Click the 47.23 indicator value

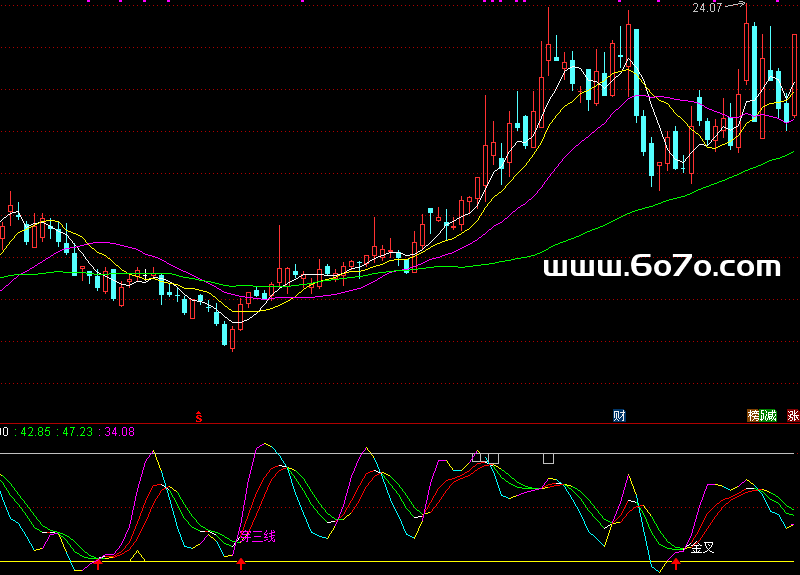click(x=77, y=432)
